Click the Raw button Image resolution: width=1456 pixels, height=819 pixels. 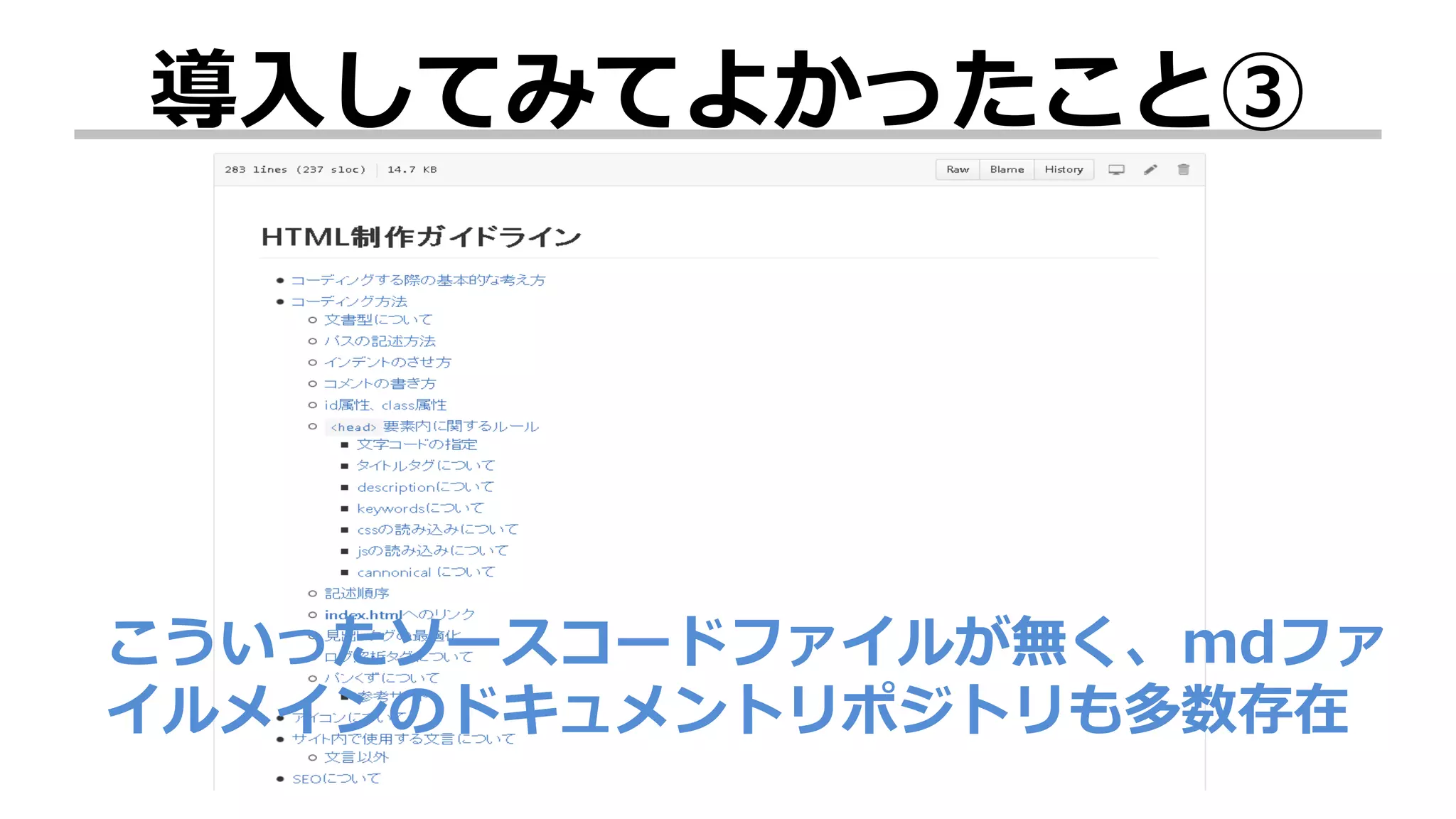(x=958, y=169)
